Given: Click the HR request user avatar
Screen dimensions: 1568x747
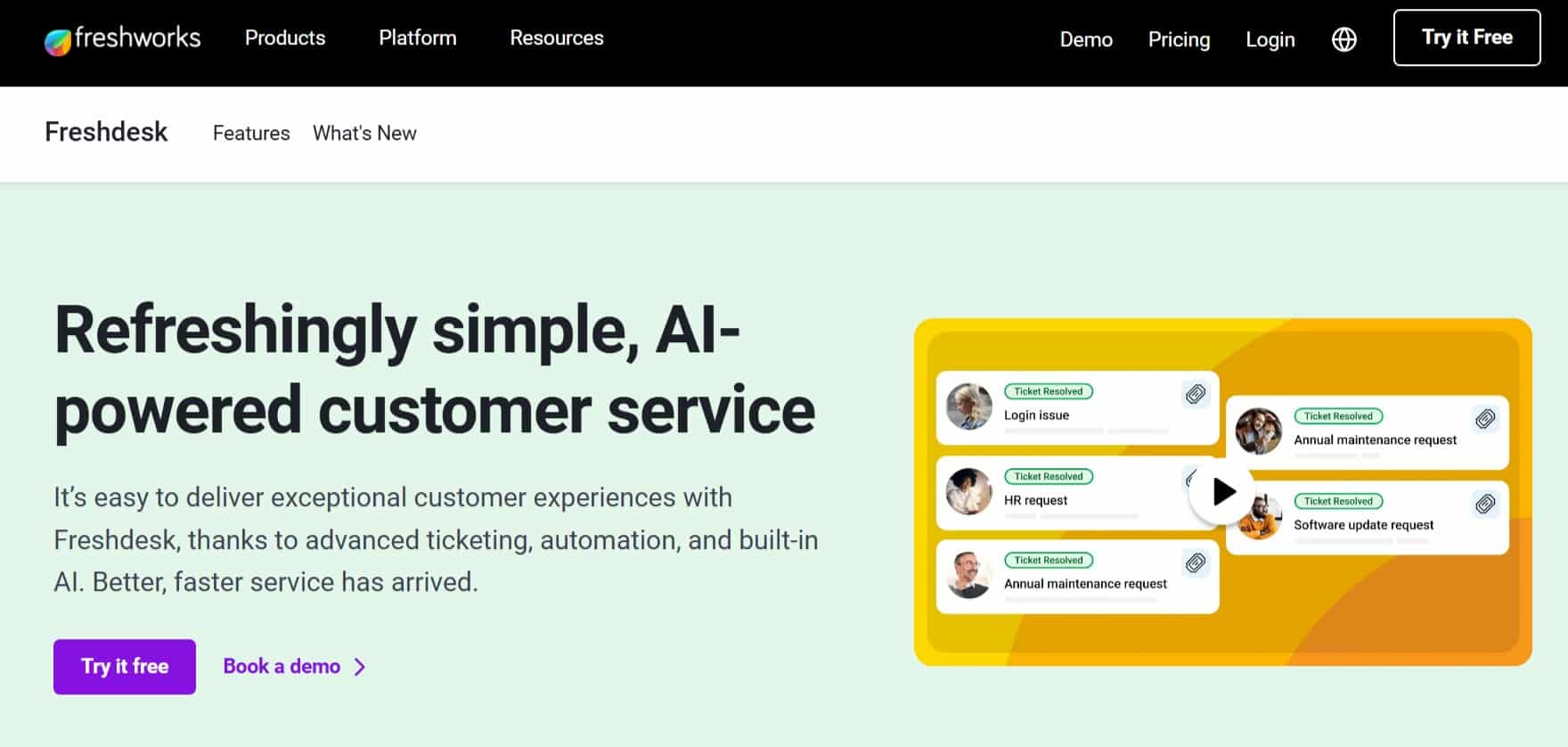Looking at the screenshot, I should (969, 491).
